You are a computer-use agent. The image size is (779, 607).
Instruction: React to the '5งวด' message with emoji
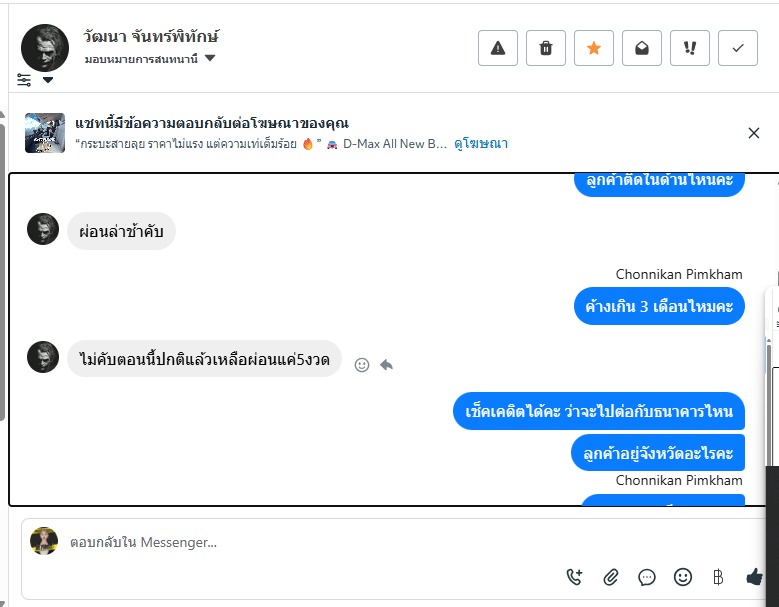[x=362, y=365]
